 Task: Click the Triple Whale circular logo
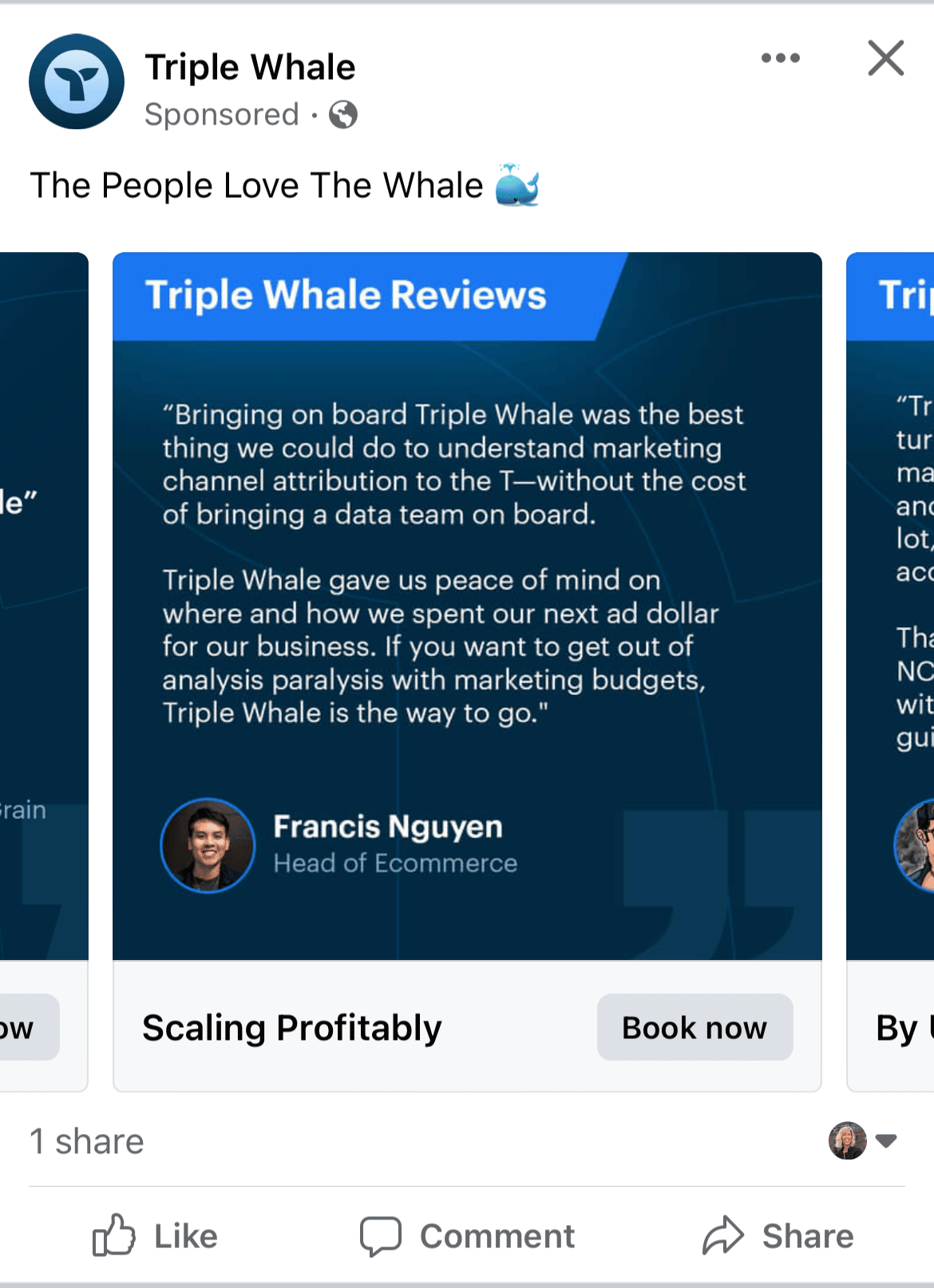[76, 81]
